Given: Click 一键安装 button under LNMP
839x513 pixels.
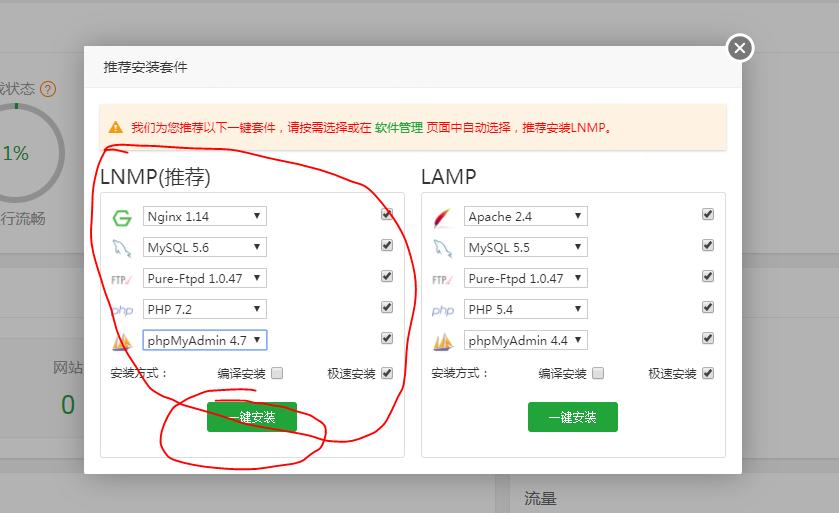Looking at the screenshot, I should [x=252, y=417].
